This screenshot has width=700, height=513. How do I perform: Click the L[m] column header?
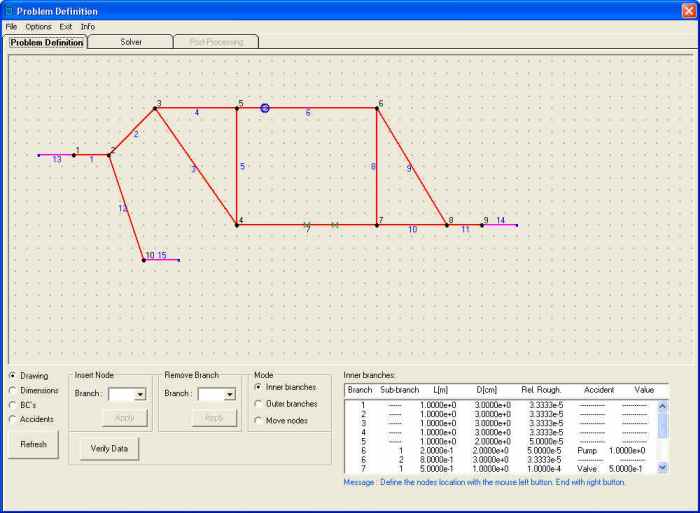(x=437, y=388)
